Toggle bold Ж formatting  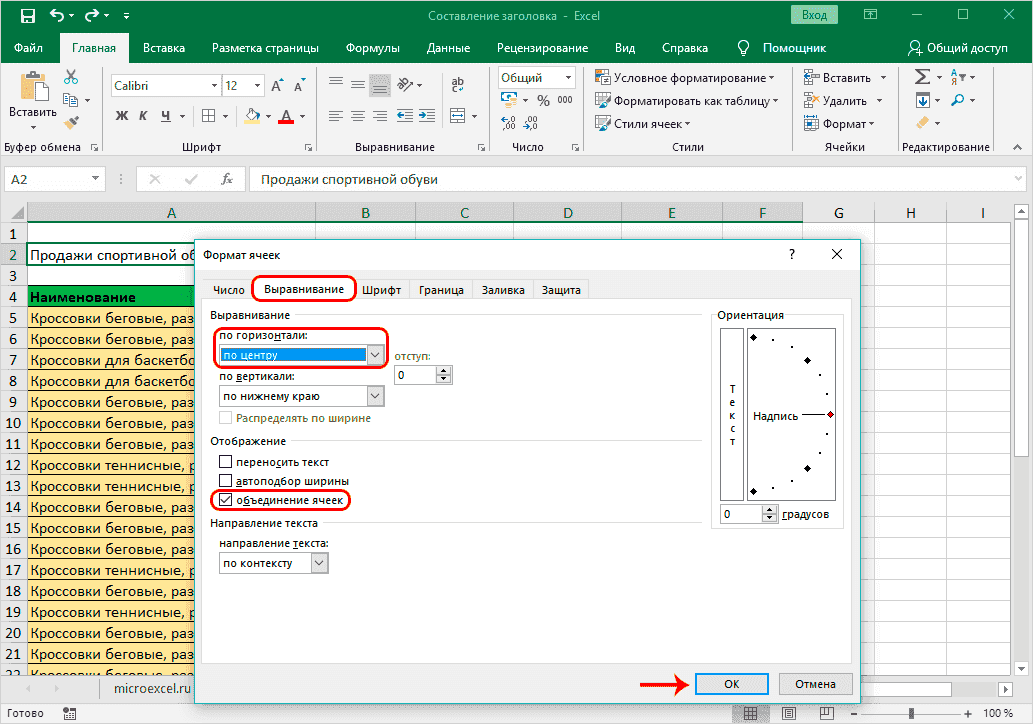point(122,116)
